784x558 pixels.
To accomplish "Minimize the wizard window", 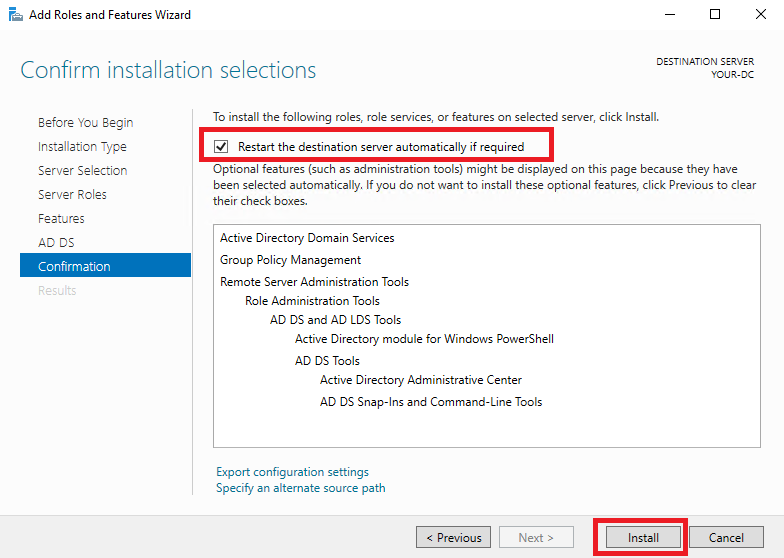I will coord(670,14).
